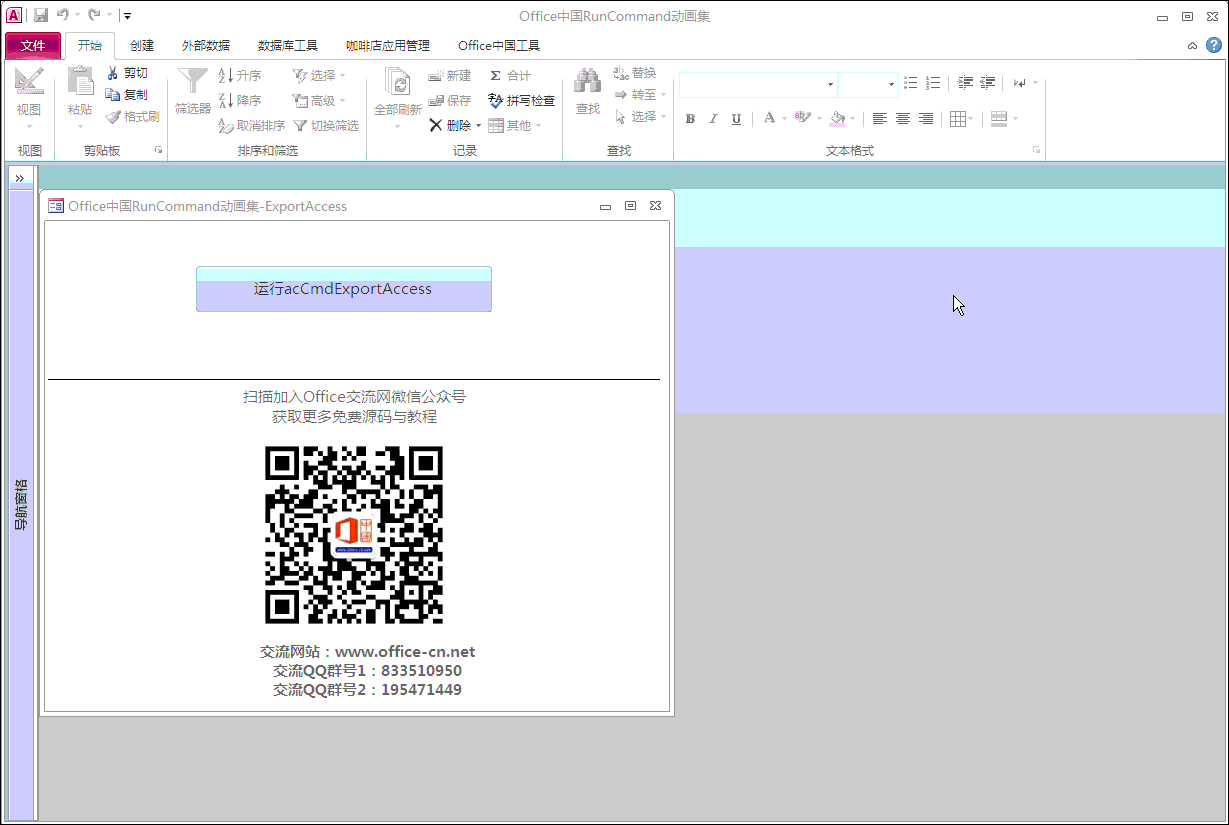Image resolution: width=1229 pixels, height=825 pixels.
Task: Open the font size combo box dropdown
Action: click(891, 85)
